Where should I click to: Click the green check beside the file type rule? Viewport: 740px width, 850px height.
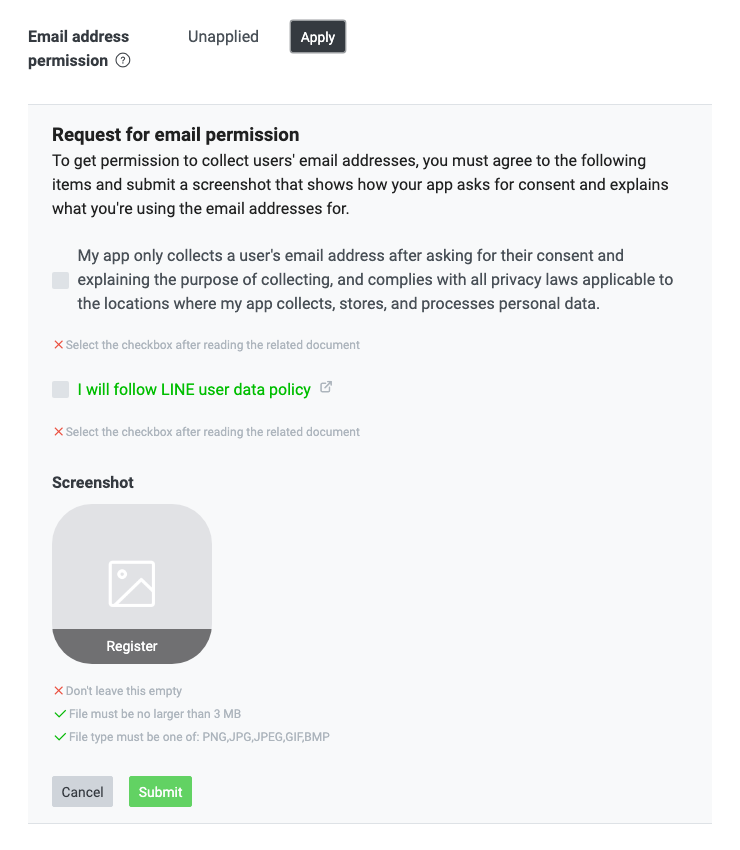point(60,737)
